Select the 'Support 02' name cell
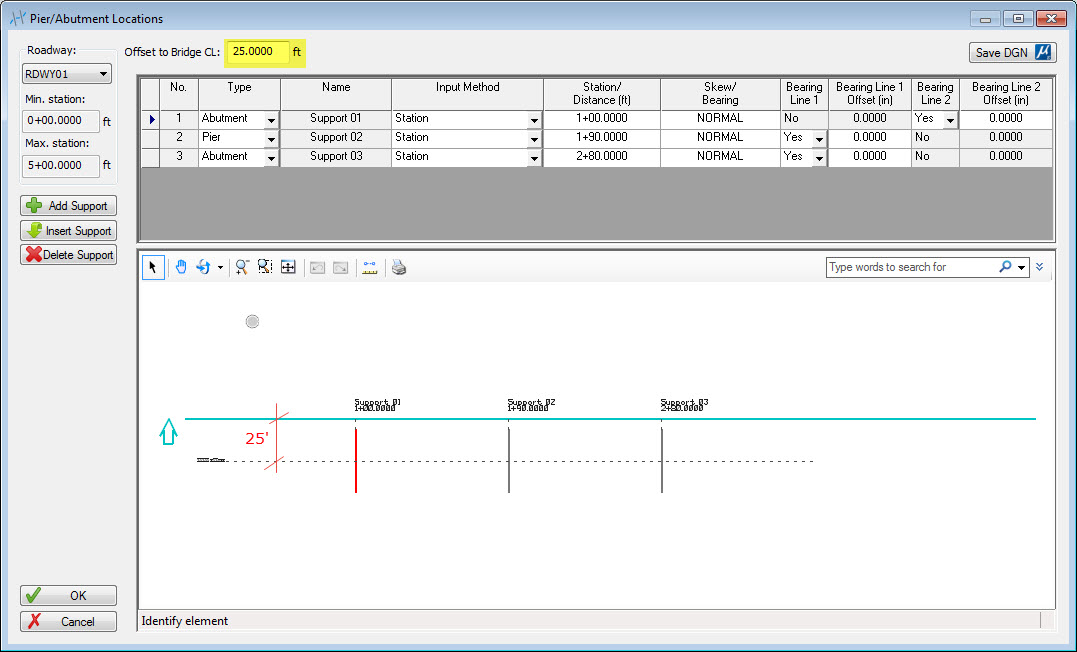Viewport: 1077px width, 652px height. pyautogui.click(x=336, y=138)
